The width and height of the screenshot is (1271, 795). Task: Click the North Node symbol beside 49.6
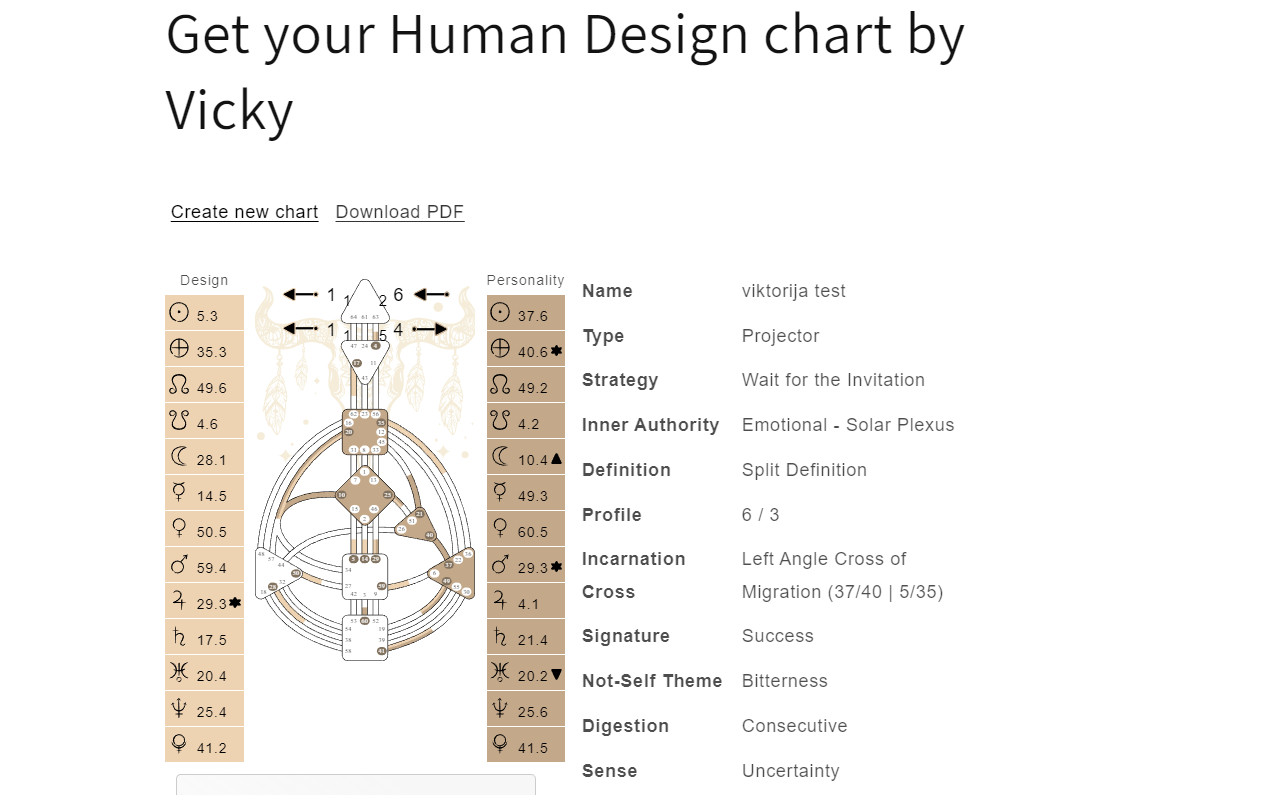coord(179,384)
